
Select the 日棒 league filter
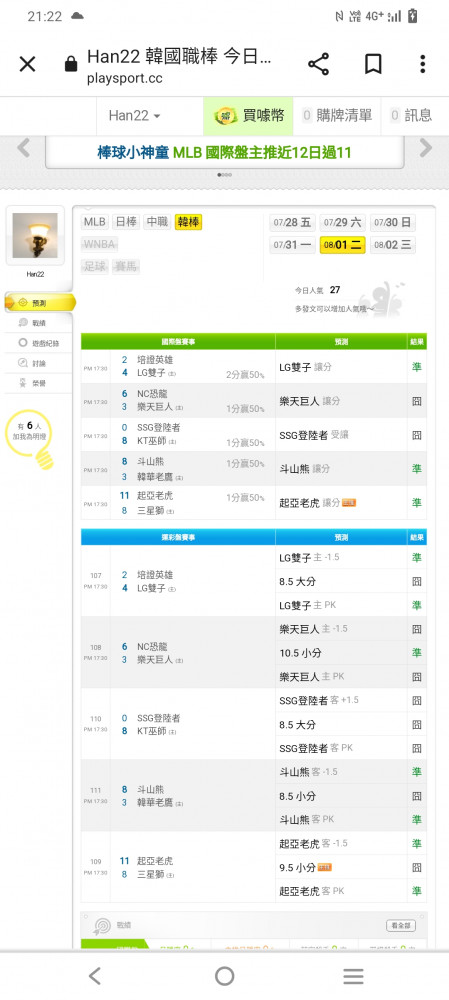[126, 222]
